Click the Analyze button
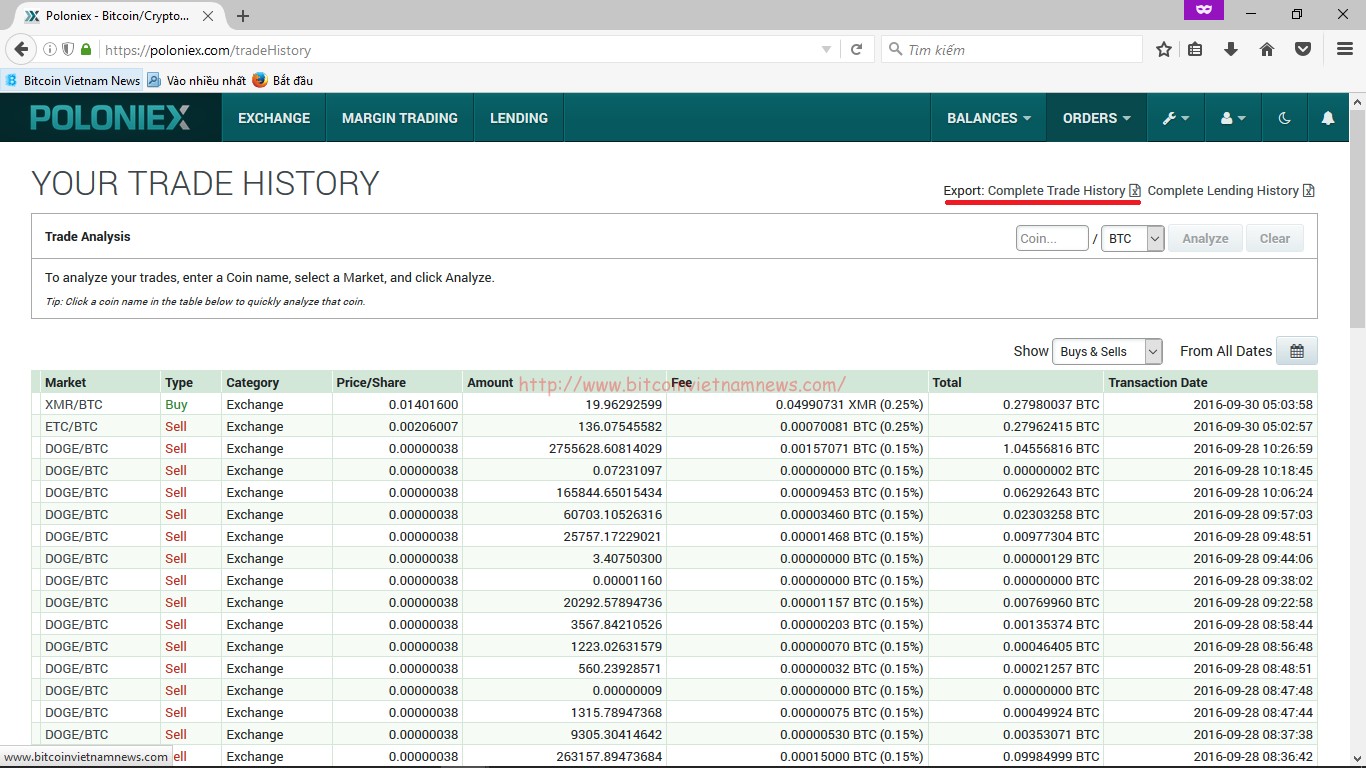This screenshot has width=1366, height=768. point(1205,238)
